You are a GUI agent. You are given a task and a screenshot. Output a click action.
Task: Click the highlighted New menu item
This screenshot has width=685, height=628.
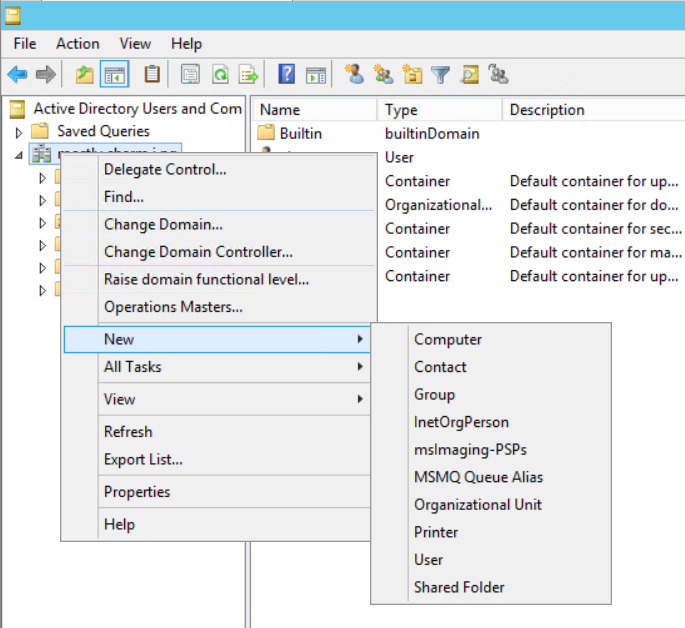click(217, 339)
